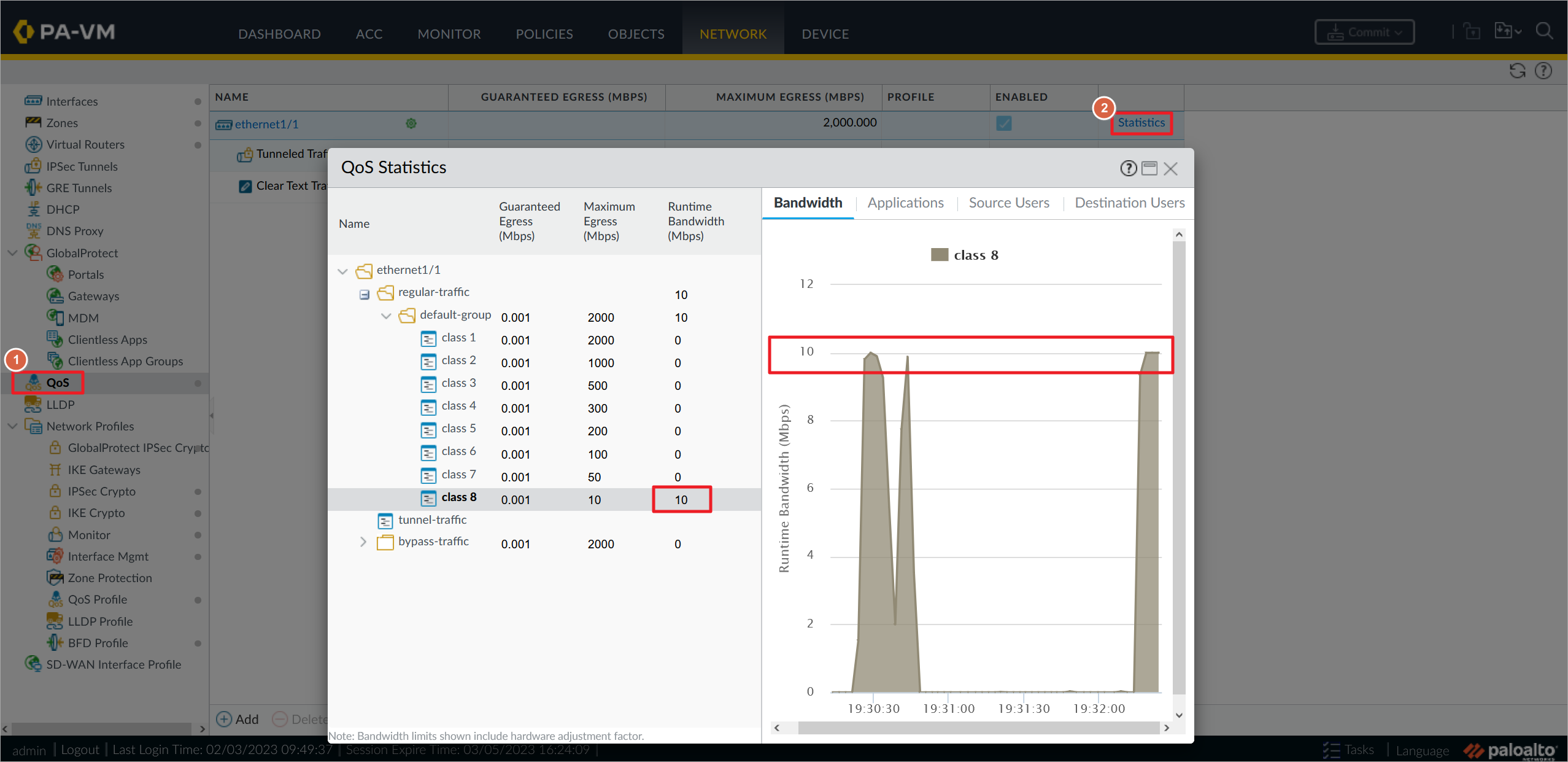The image size is (1568, 762).
Task: Click the Statistics link for ethernet1/1
Action: [x=1141, y=123]
